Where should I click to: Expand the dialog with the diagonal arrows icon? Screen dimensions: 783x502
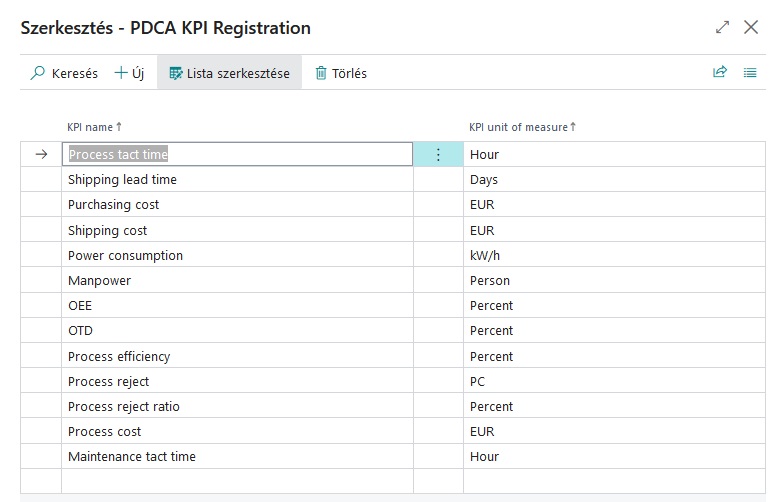click(723, 28)
